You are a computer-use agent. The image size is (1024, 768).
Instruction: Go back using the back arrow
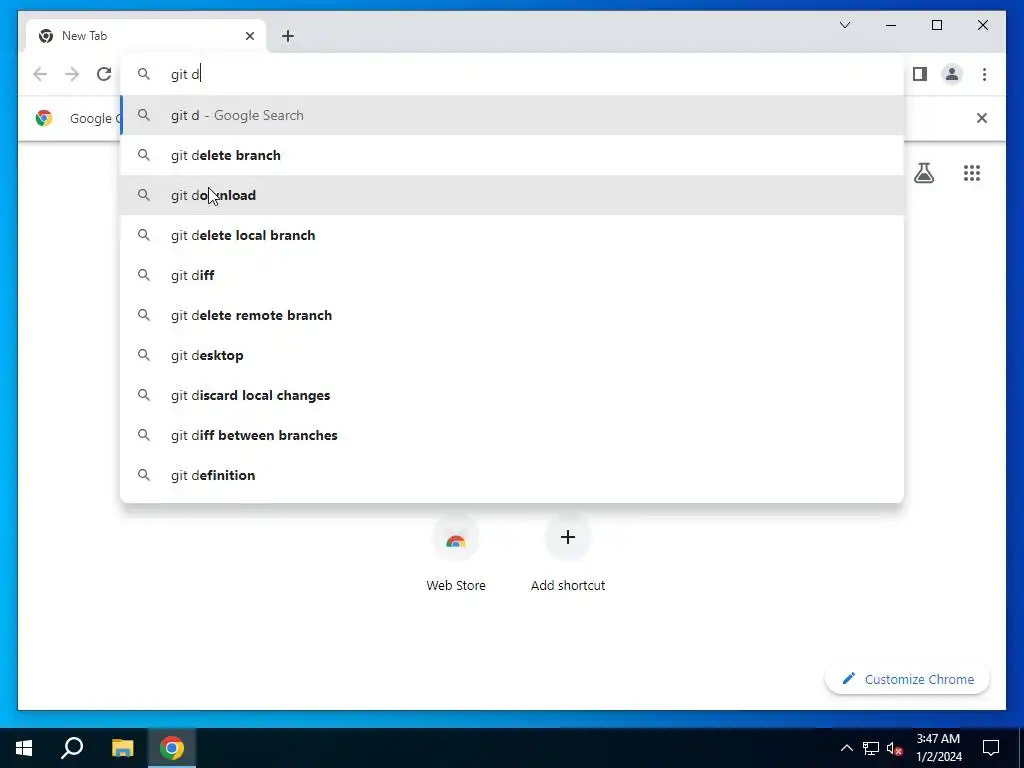(x=40, y=74)
